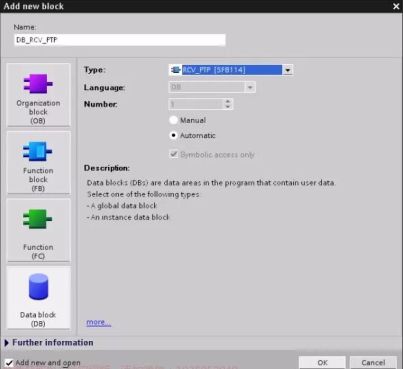Close the Add new block dialog

click(396, 6)
